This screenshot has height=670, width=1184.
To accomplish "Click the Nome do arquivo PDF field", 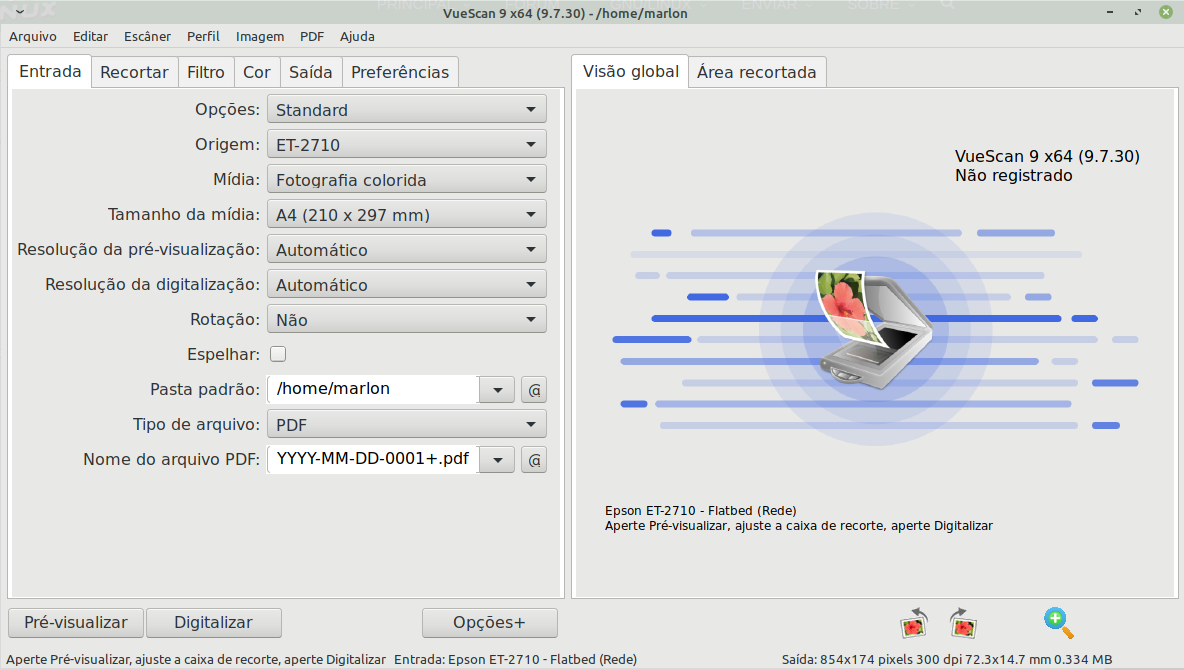I will tap(373, 459).
